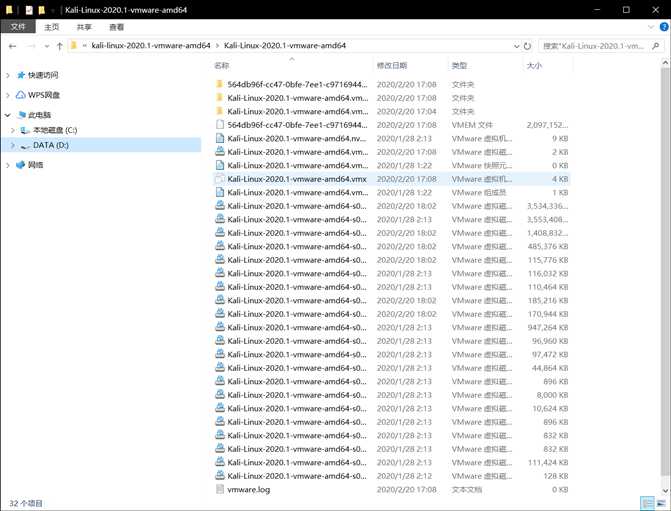Open the 共享 ribbon tab

(x=84, y=27)
